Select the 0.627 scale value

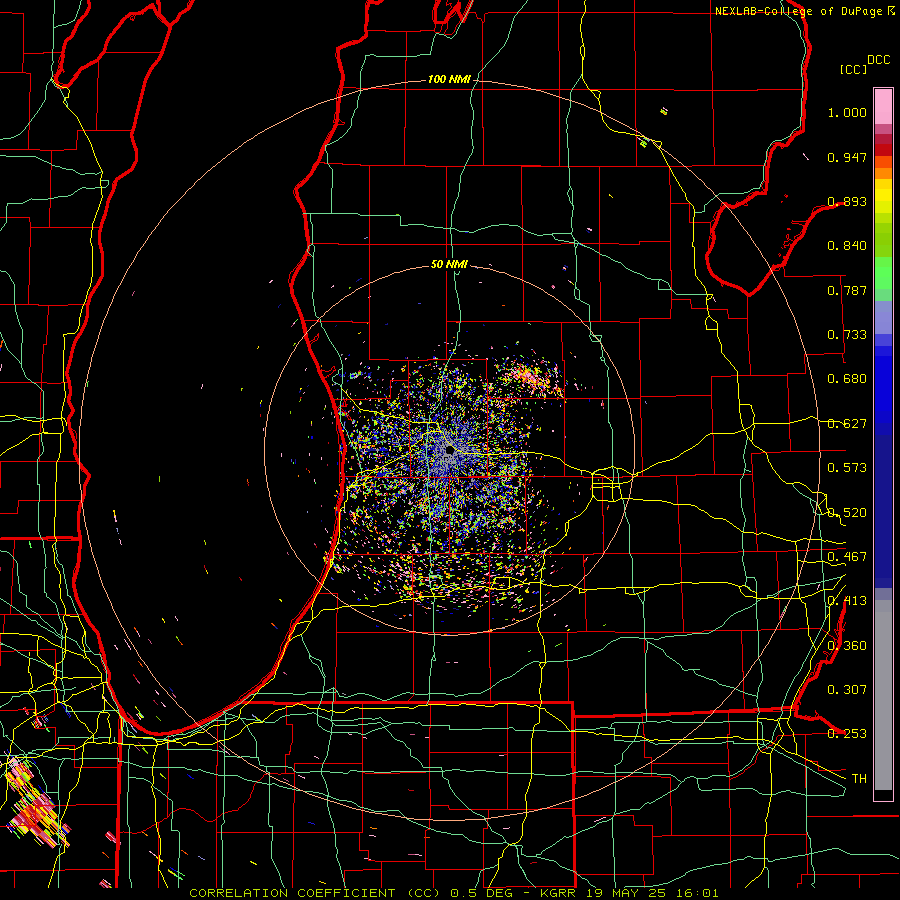847,424
